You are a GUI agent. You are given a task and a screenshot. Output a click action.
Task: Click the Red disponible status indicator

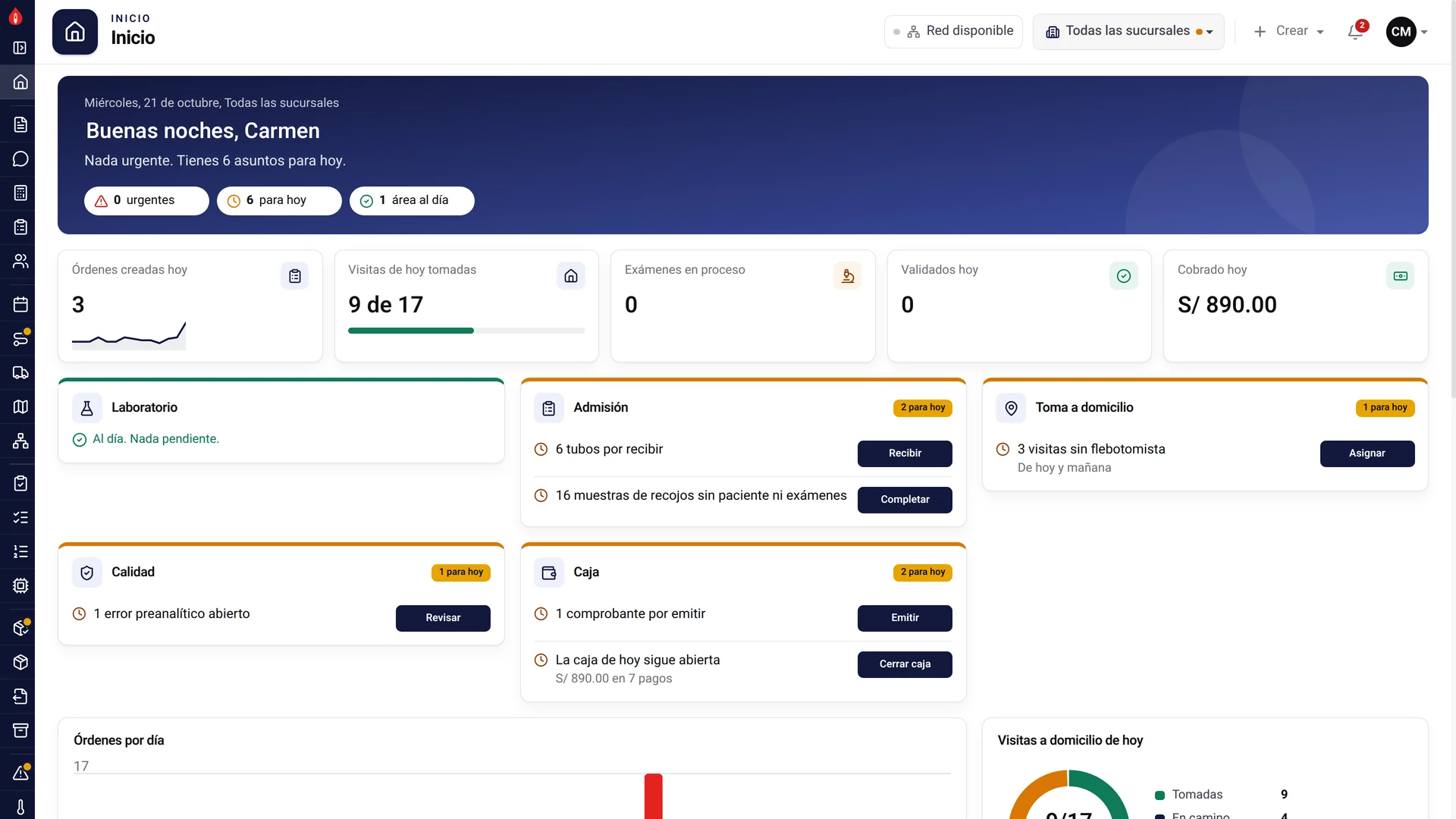point(953,31)
